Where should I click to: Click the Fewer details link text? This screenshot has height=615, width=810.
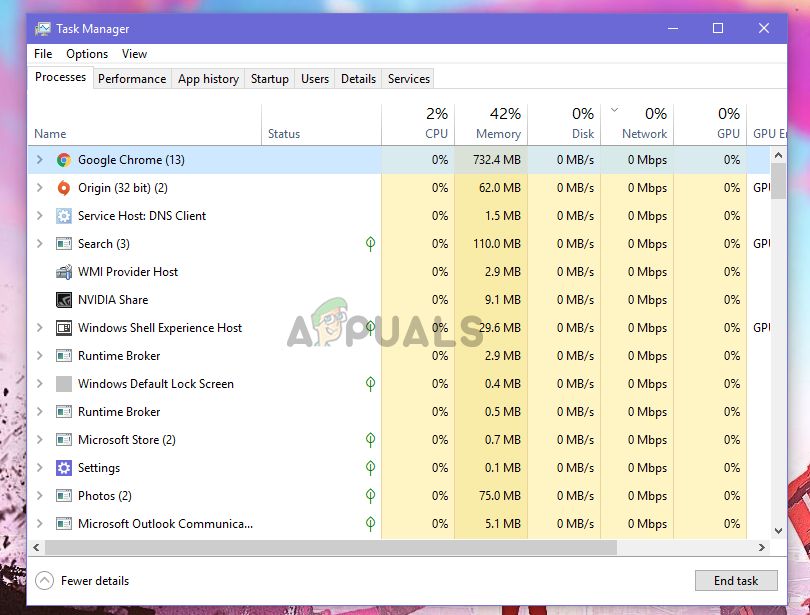pyautogui.click(x=95, y=581)
